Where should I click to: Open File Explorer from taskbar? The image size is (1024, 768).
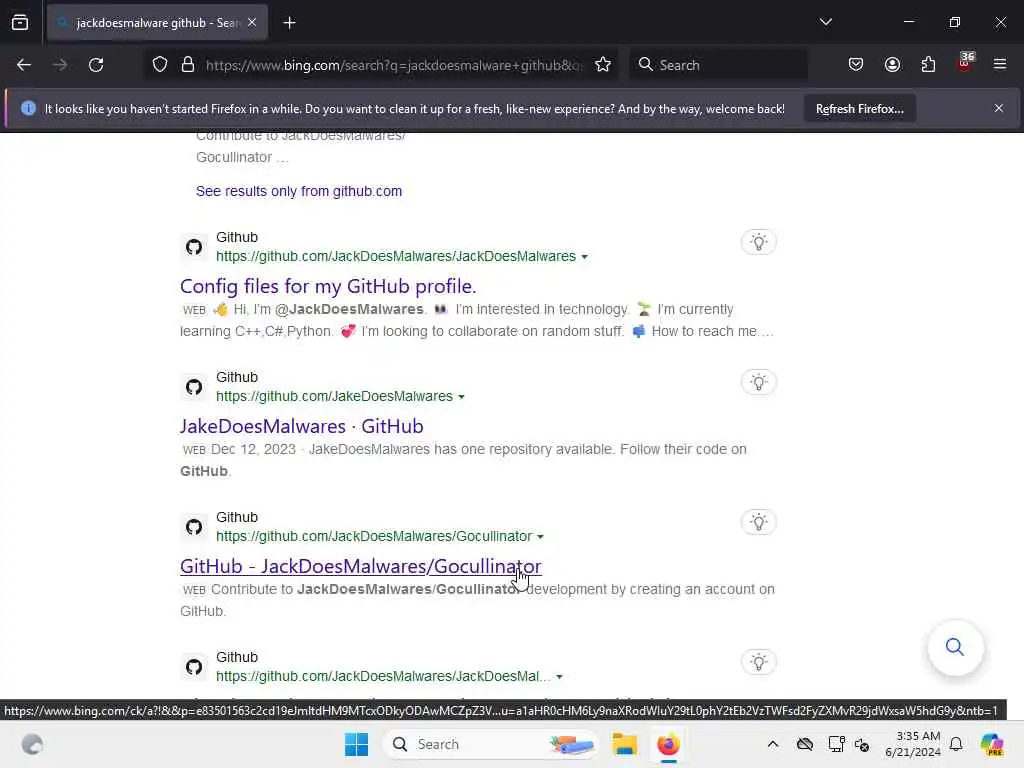[x=624, y=744]
